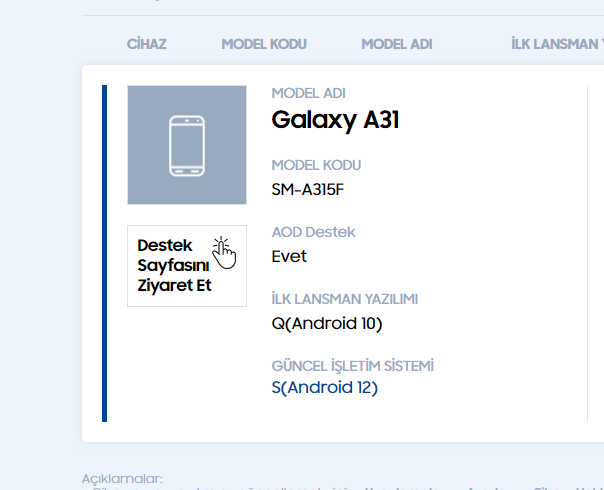
Task: Select the Galaxy A31 model name
Action: click(x=335, y=120)
